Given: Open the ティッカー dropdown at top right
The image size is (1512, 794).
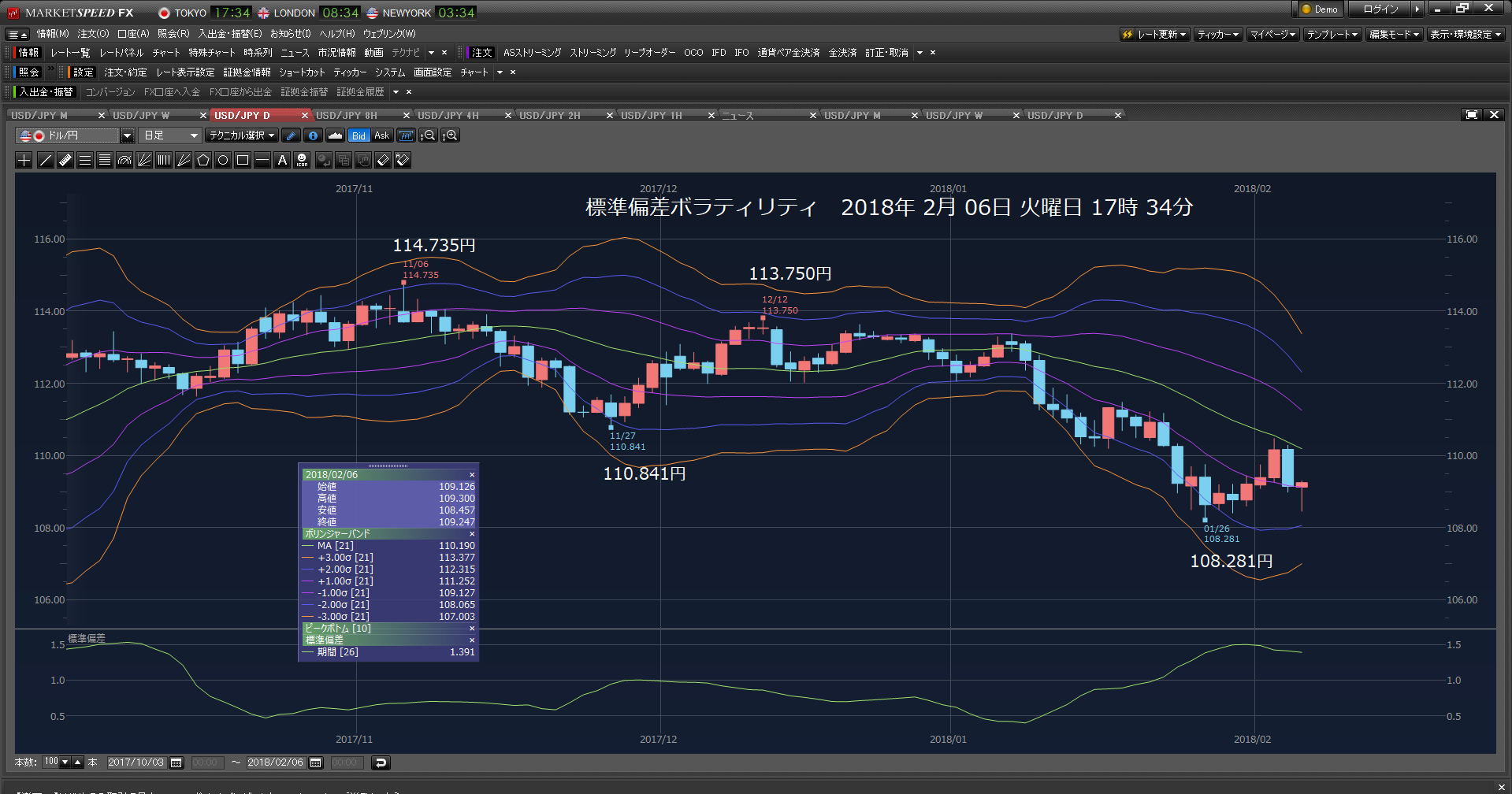Looking at the screenshot, I should pos(1217,34).
